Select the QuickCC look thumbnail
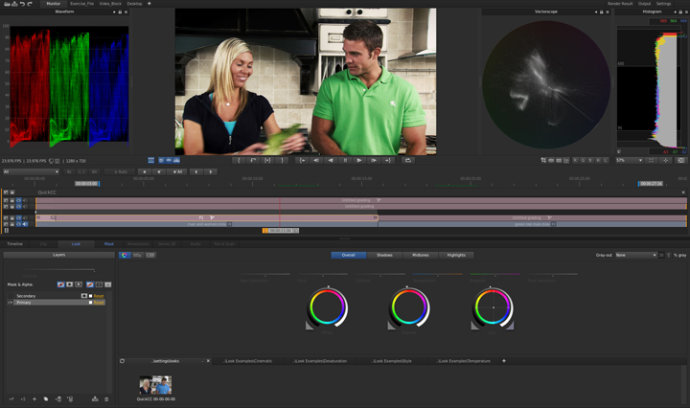This screenshot has height=408, width=690. 155,384
